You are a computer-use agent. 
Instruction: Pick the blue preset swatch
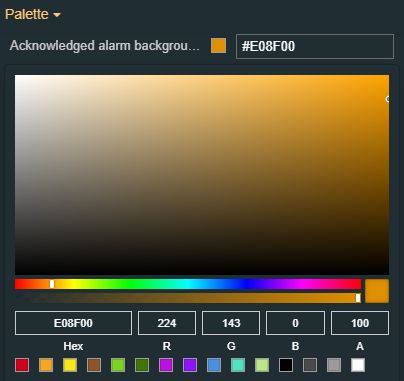214,365
